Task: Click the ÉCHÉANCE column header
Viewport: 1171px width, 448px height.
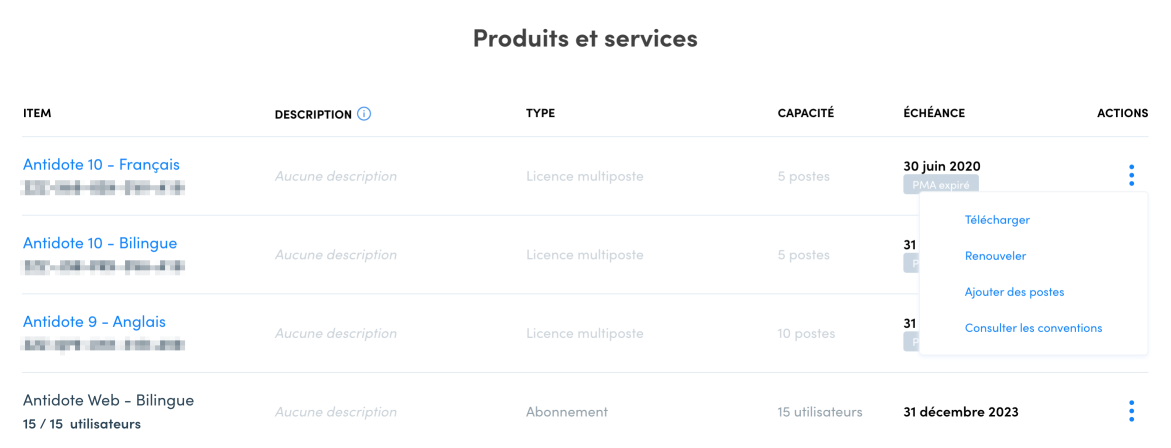Action: point(934,113)
